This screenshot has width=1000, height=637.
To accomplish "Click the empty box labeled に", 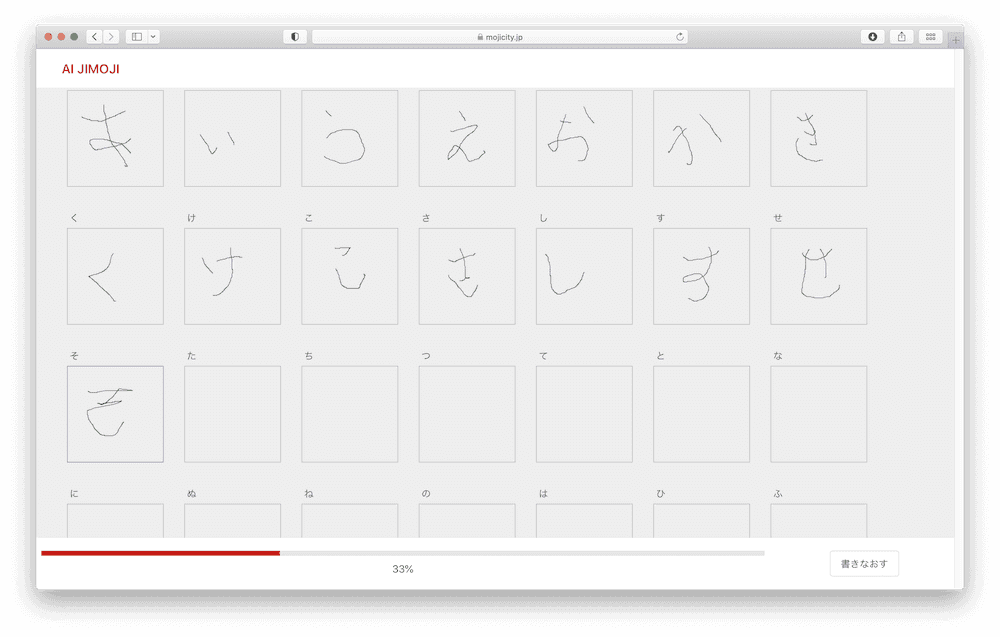I will coord(115,520).
